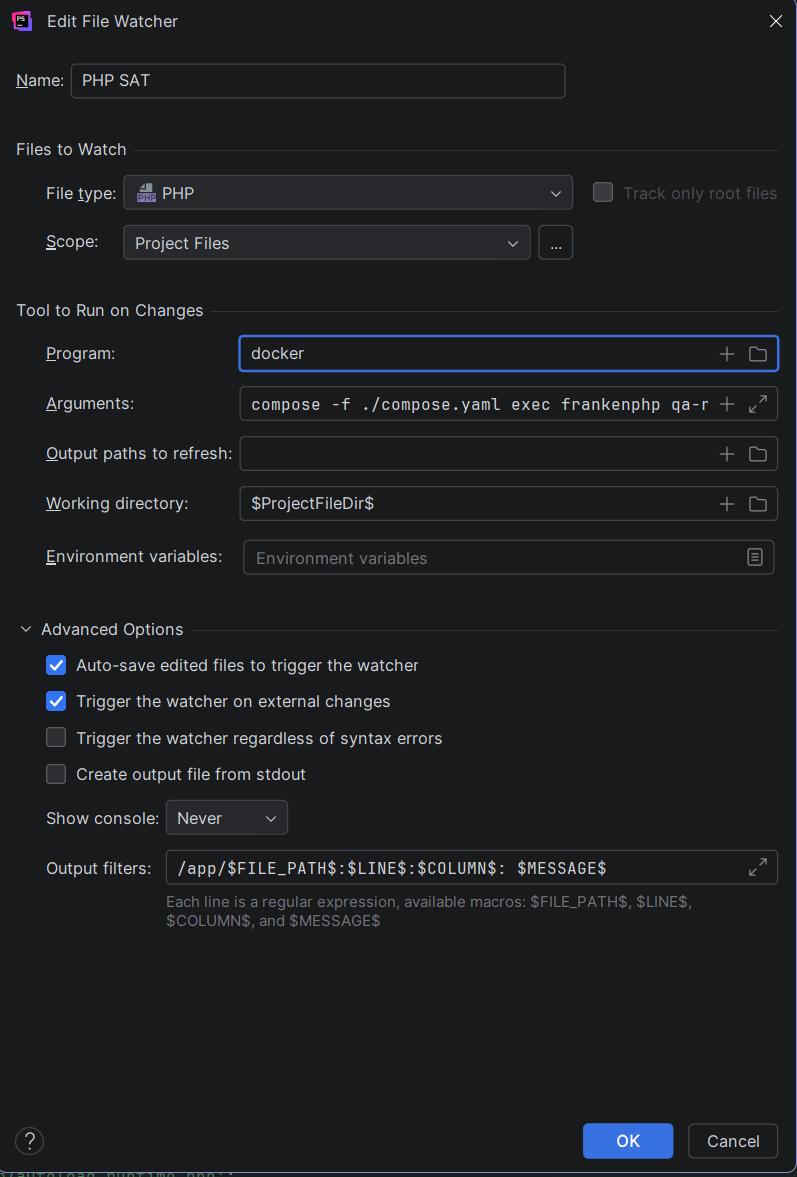Click the Arguments label

[x=90, y=404]
